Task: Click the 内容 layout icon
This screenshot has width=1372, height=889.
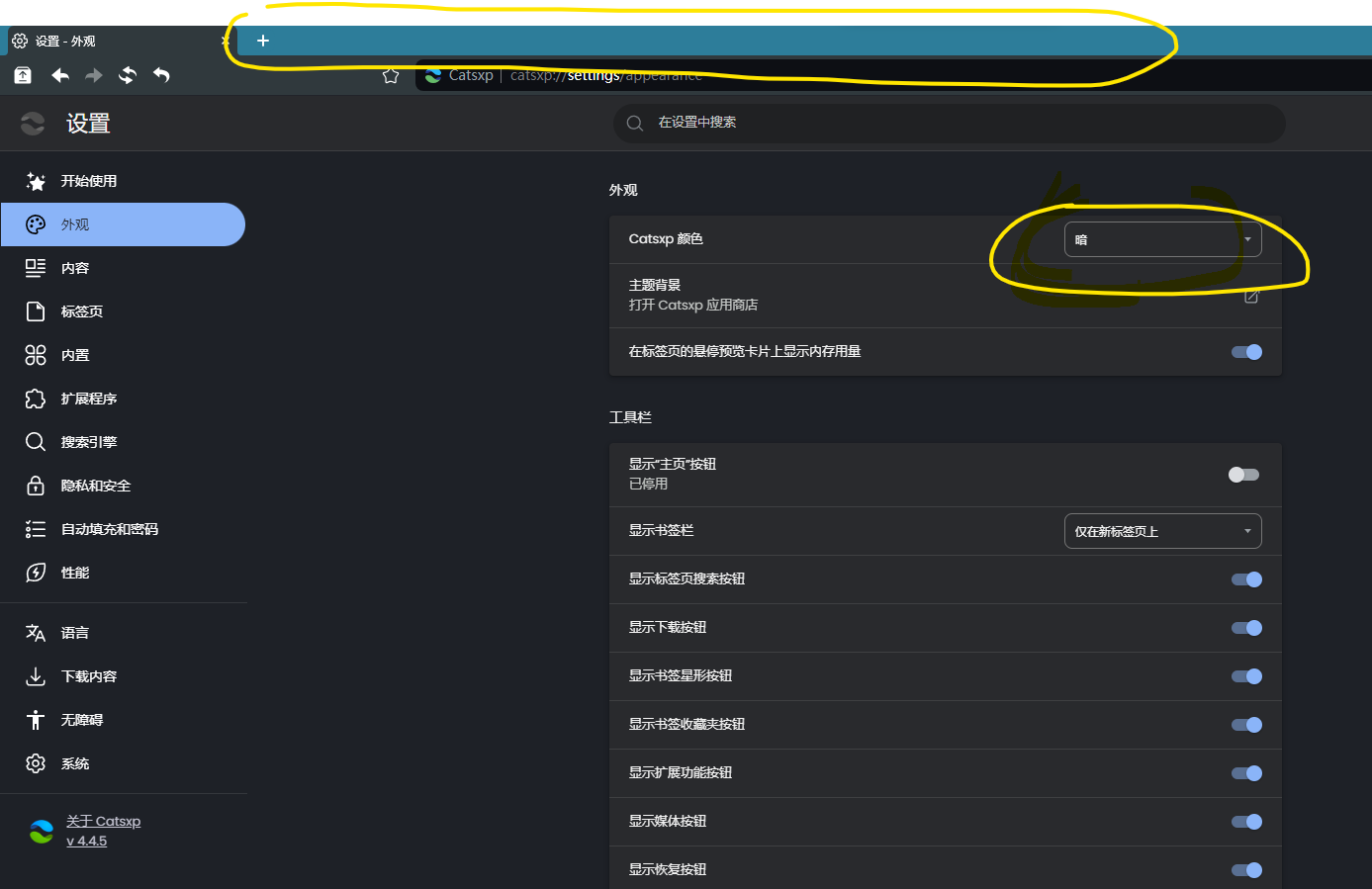Action: click(x=36, y=268)
